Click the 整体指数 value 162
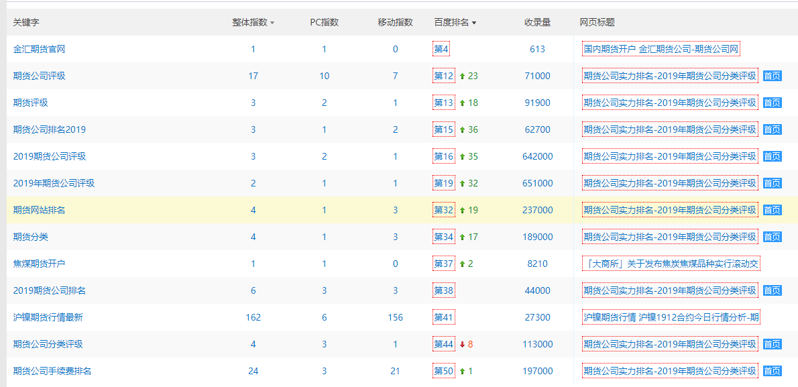This screenshot has width=798, height=387. 253,318
